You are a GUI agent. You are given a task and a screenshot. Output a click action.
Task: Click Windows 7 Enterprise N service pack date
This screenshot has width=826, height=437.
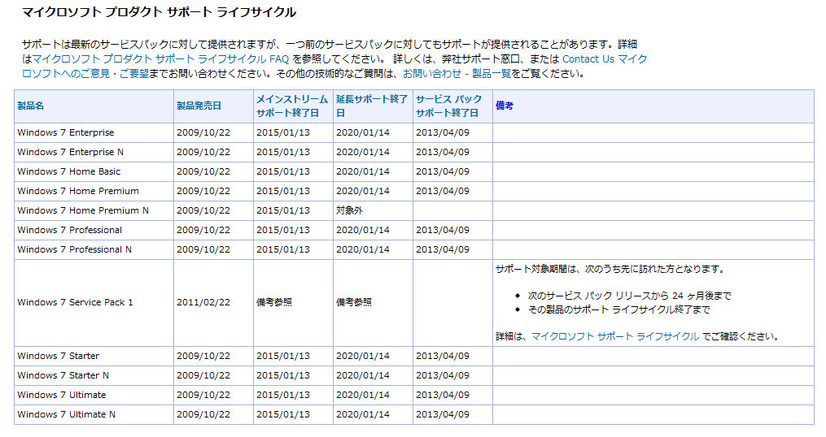(x=442, y=152)
